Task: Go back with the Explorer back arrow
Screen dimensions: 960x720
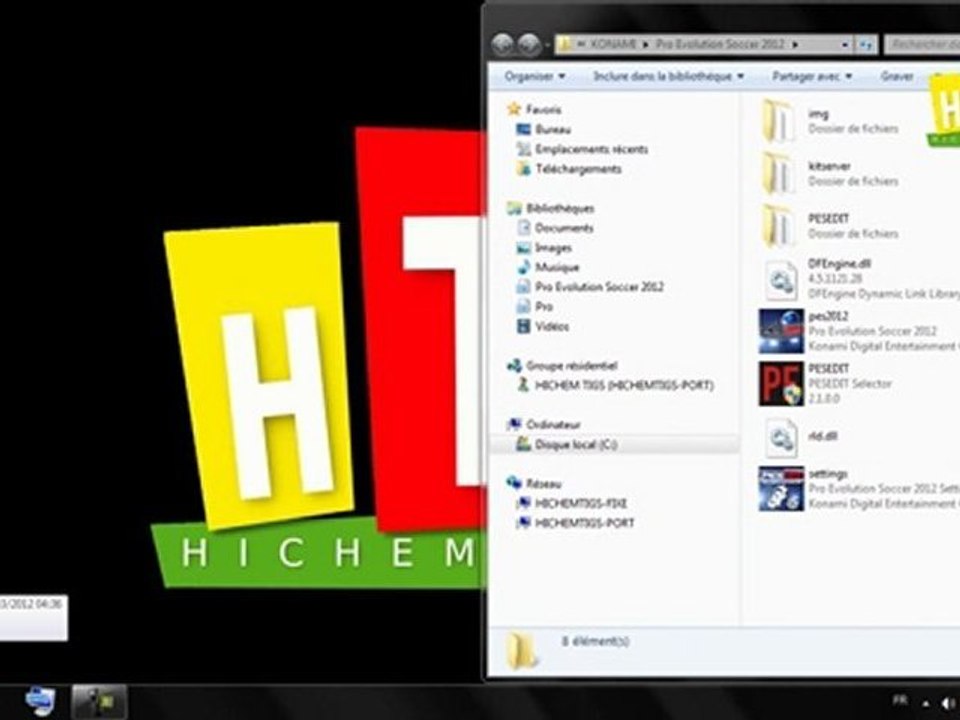Action: pyautogui.click(x=503, y=45)
